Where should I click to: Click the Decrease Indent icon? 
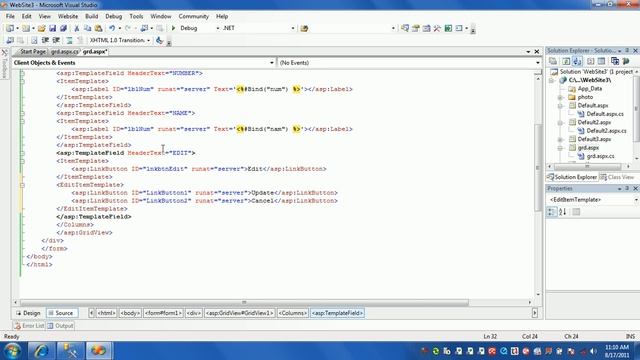click(x=45, y=40)
